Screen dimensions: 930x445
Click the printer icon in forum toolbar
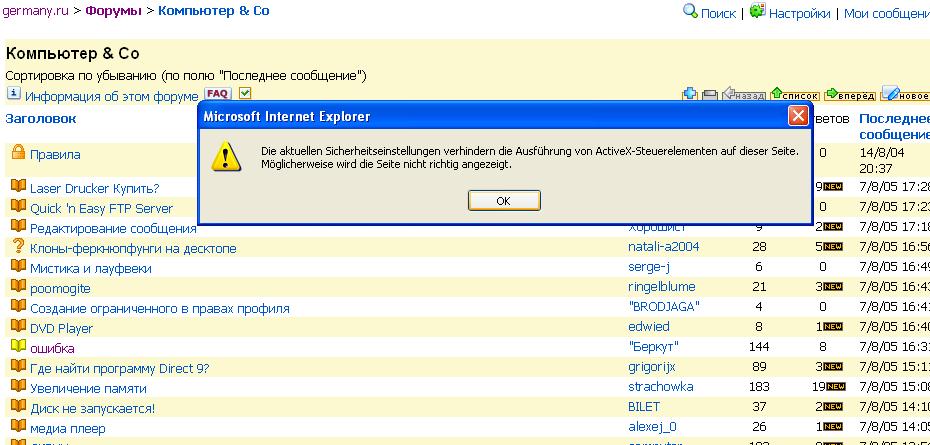tap(710, 95)
